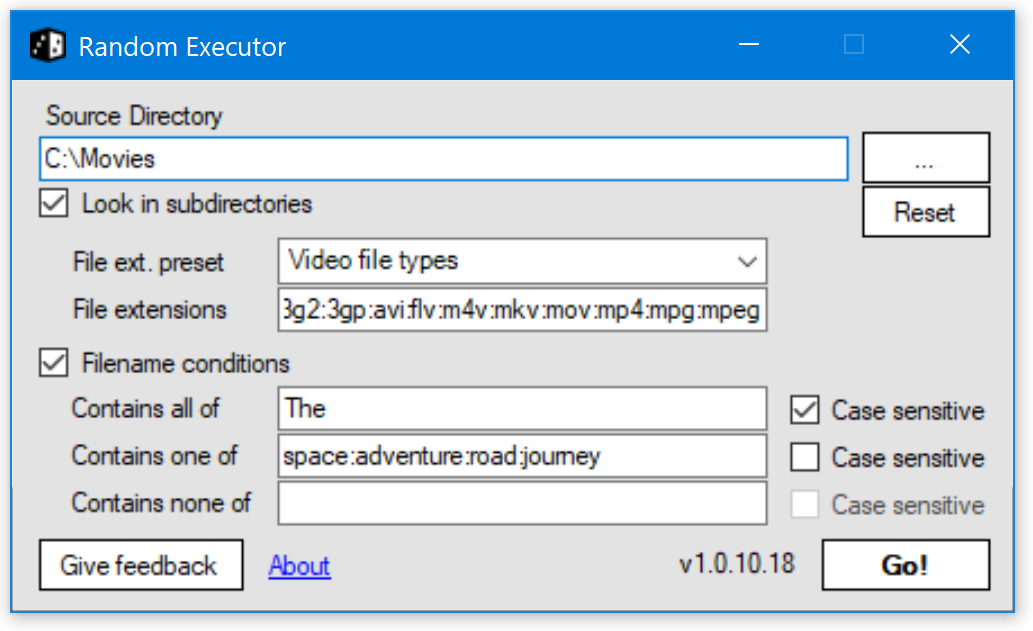Click the Contains all of field
This screenshot has width=1033, height=631.
tap(522, 409)
